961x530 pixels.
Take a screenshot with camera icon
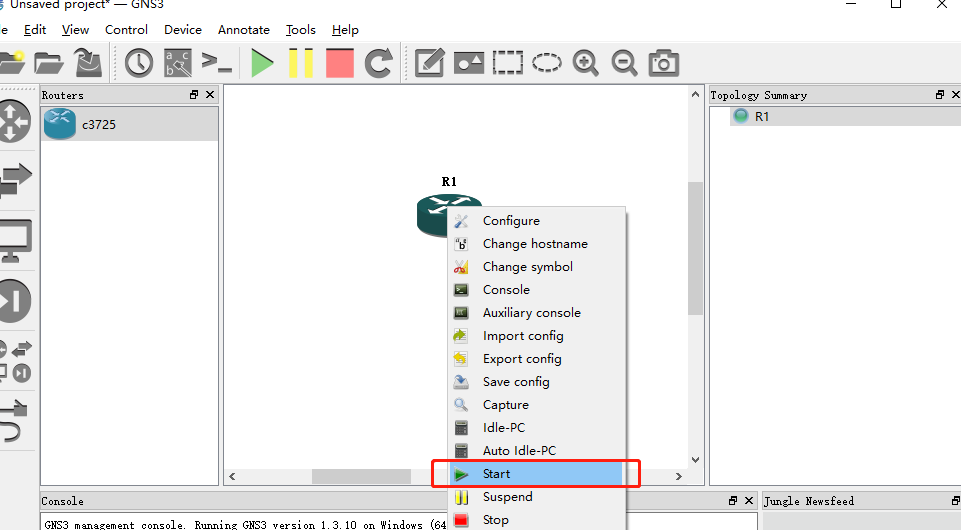point(664,63)
